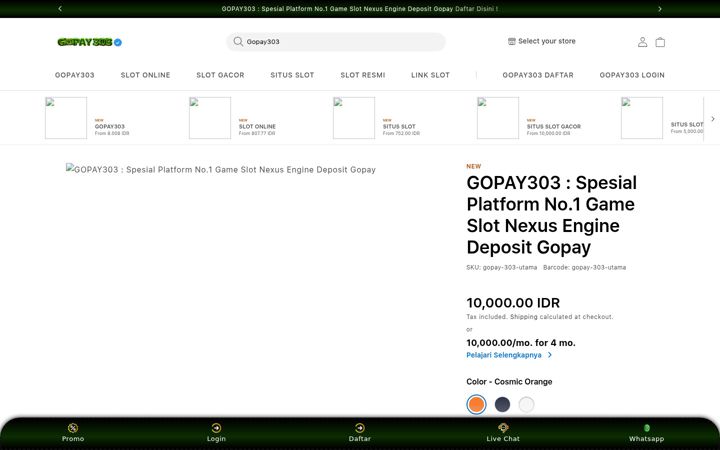Open the shopping bag icon

pos(660,42)
